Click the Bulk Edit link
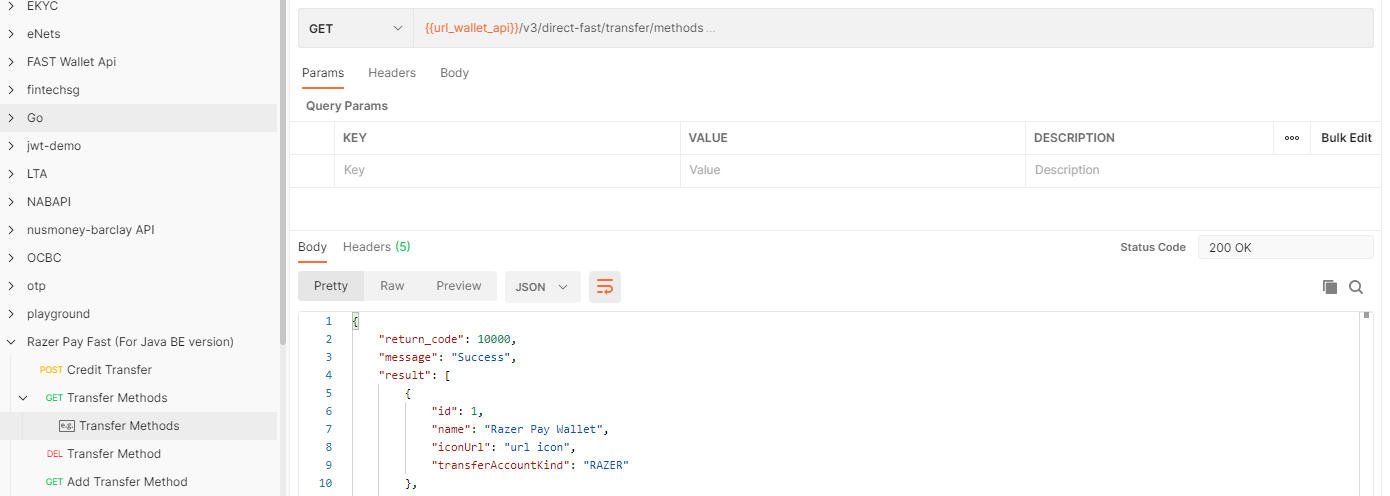Screen dimensions: 1390x496 click(x=1346, y=138)
